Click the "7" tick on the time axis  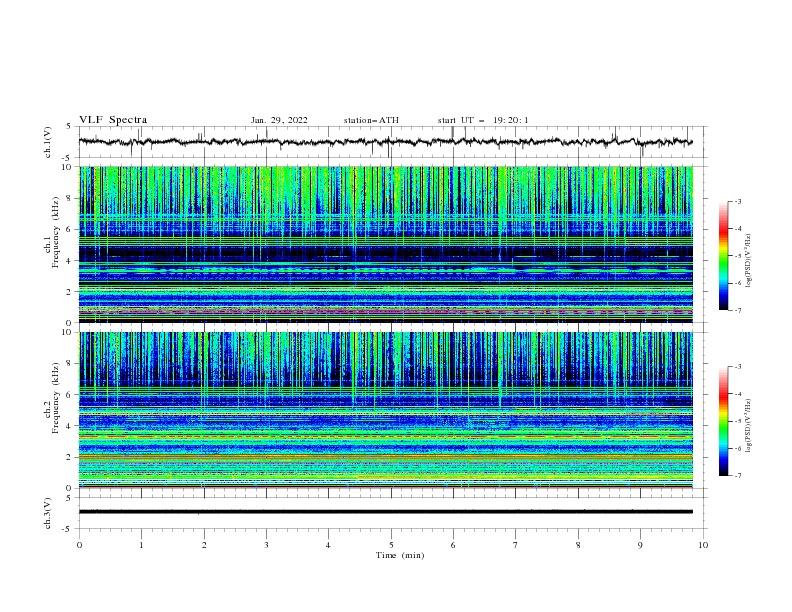[516, 545]
